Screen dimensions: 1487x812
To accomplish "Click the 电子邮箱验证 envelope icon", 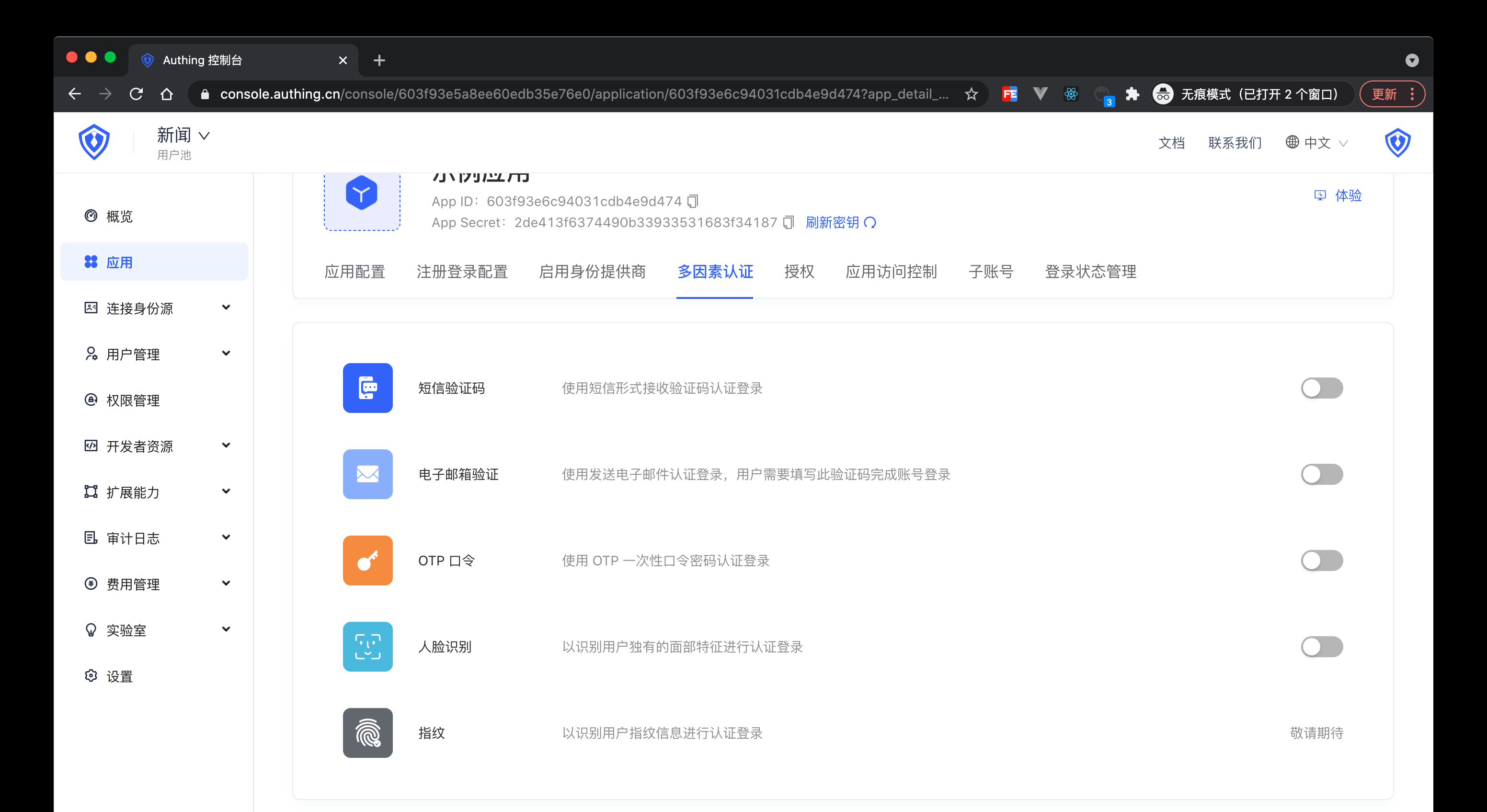I will pyautogui.click(x=368, y=474).
